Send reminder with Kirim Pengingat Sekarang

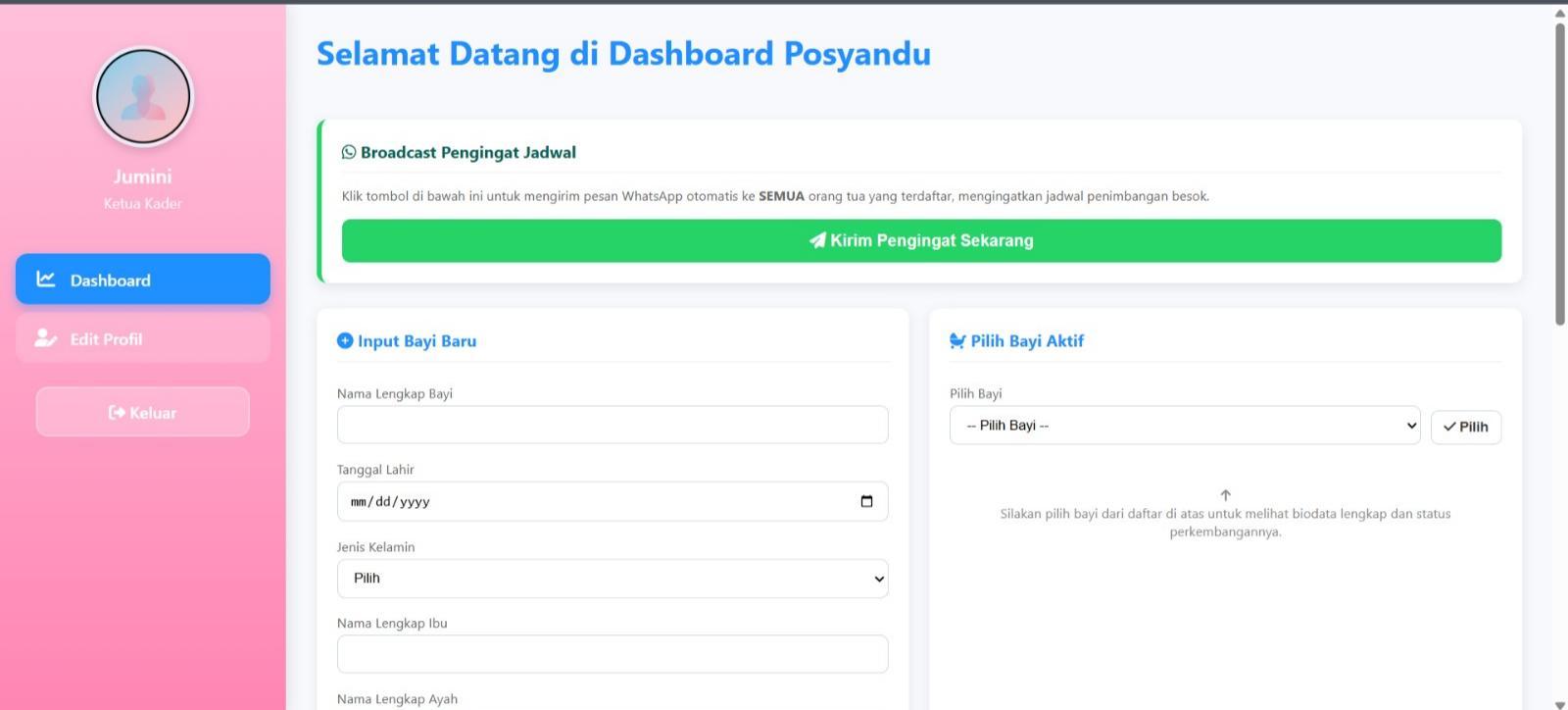921,240
